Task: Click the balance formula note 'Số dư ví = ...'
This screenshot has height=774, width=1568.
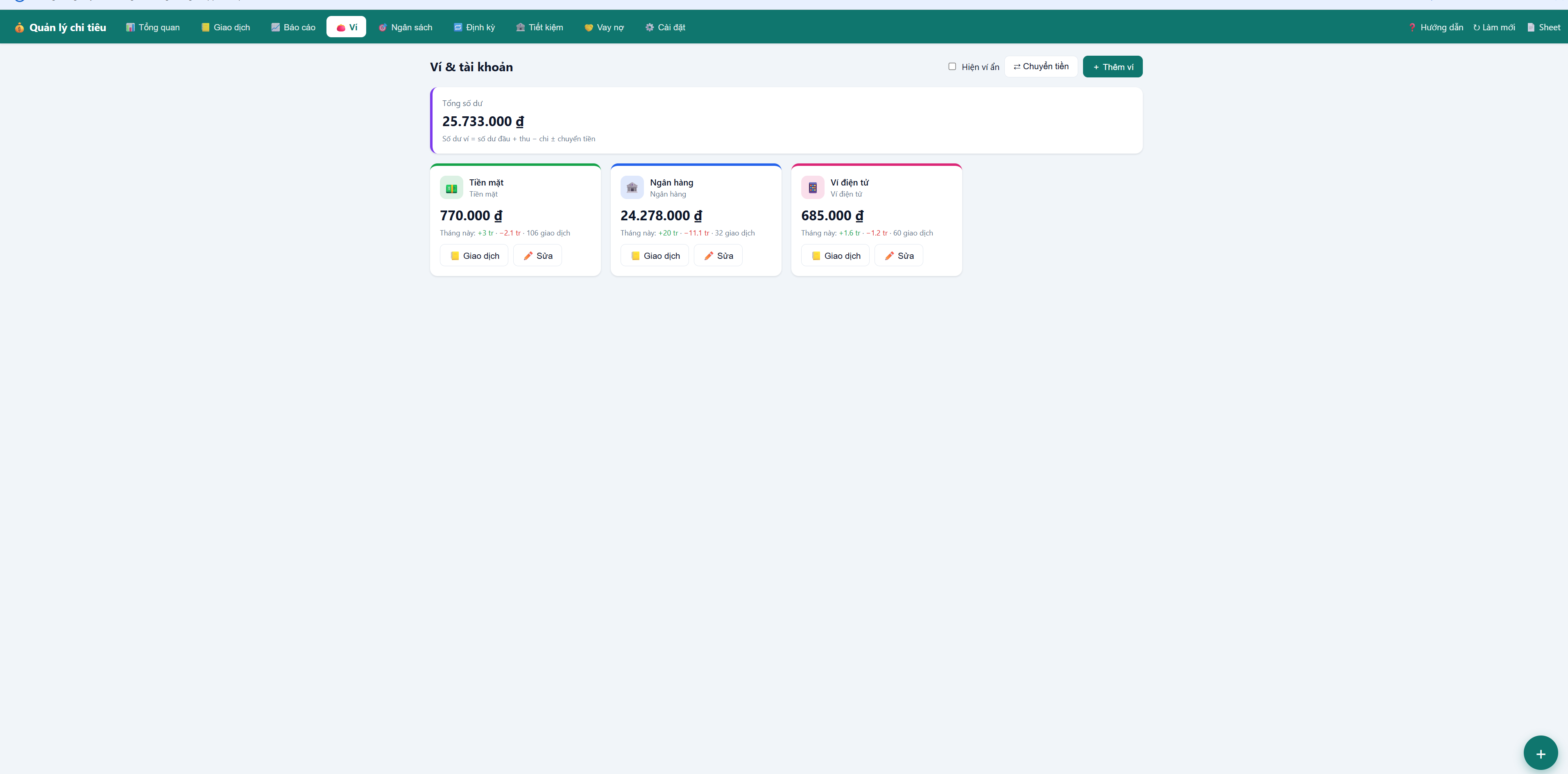Action: [519, 139]
